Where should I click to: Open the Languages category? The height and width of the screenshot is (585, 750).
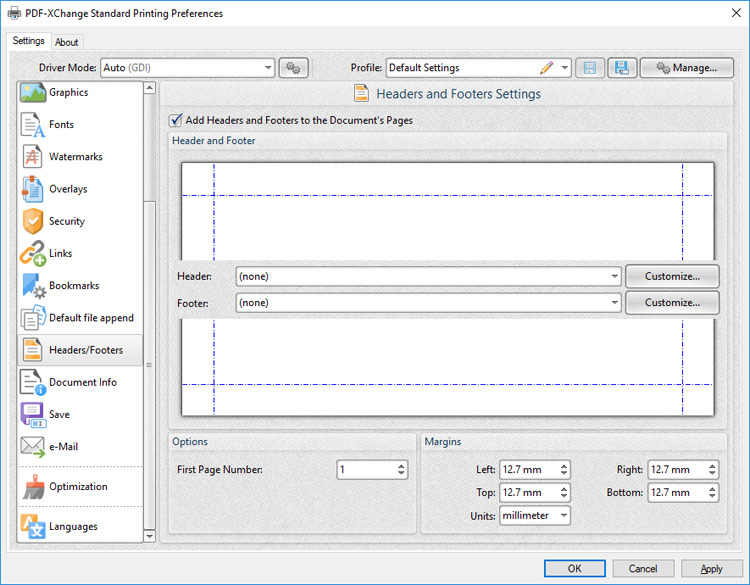point(80,526)
